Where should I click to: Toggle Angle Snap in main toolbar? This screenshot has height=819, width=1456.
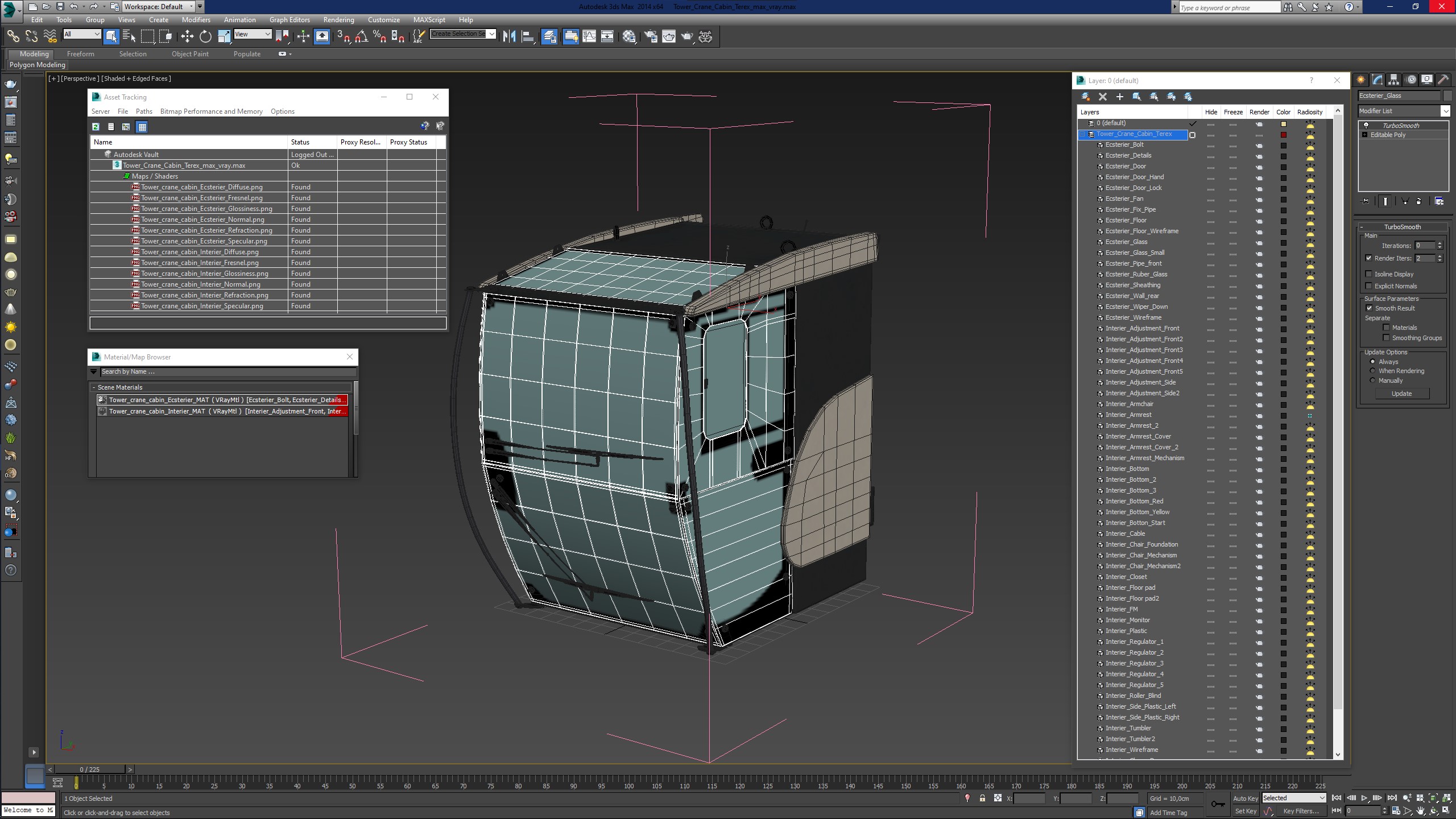point(361,36)
